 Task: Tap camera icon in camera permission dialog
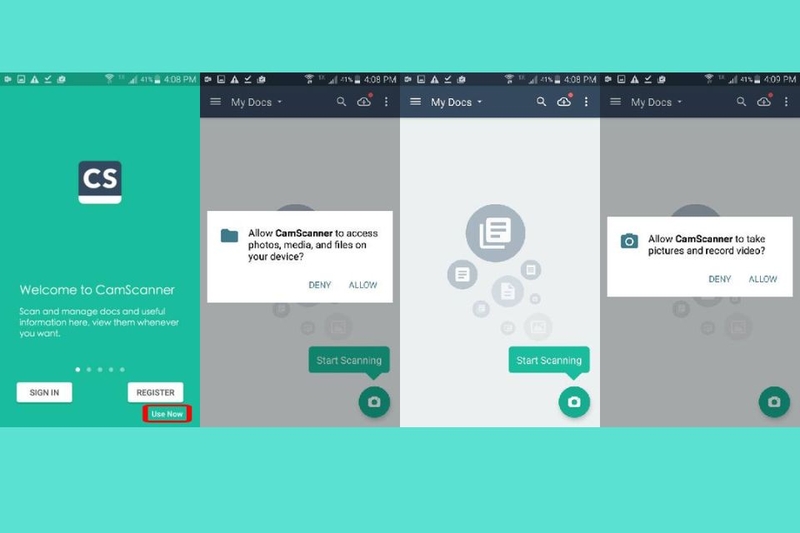pos(629,241)
